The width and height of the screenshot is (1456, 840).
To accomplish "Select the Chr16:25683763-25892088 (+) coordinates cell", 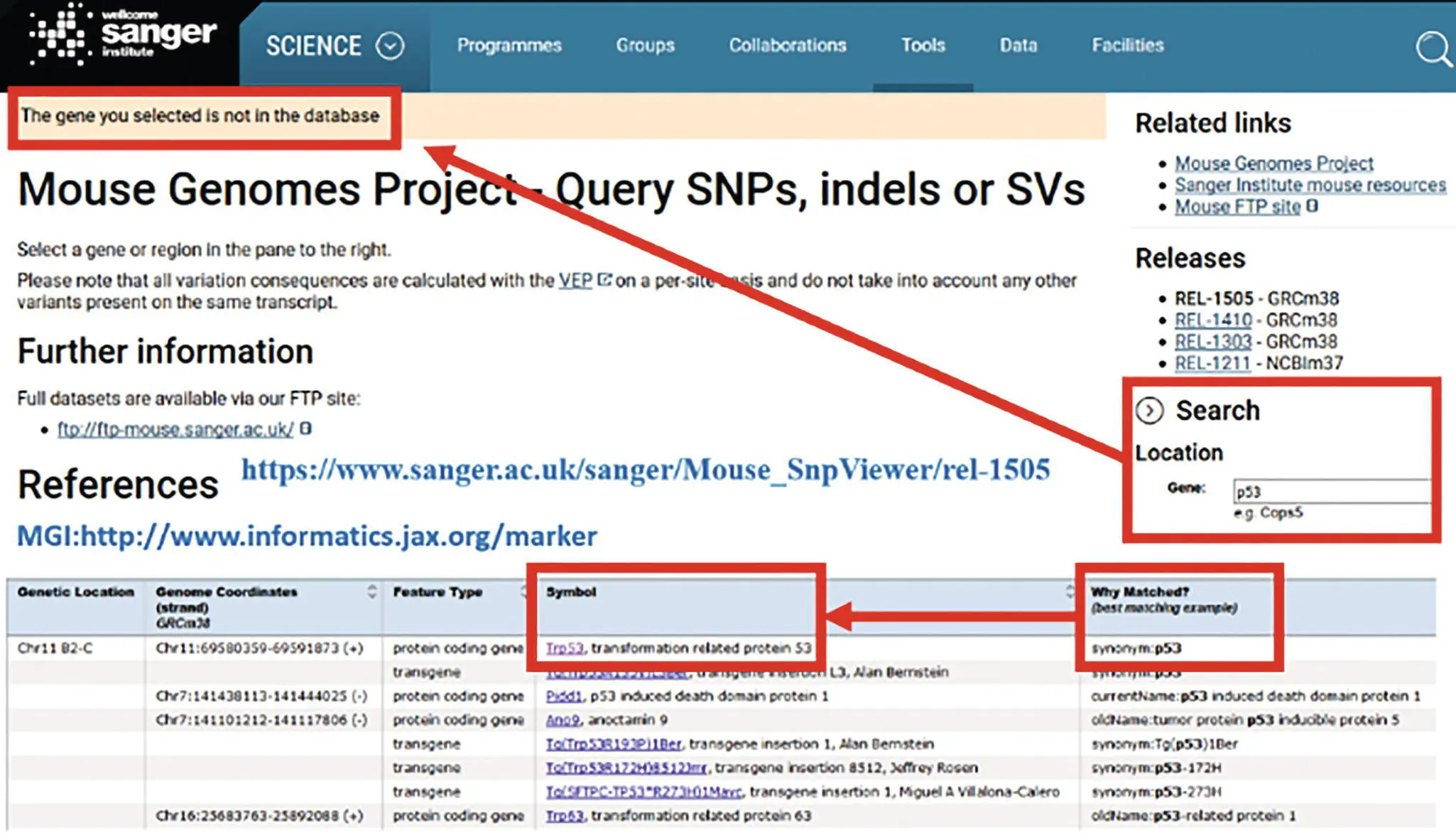I will 259,816.
